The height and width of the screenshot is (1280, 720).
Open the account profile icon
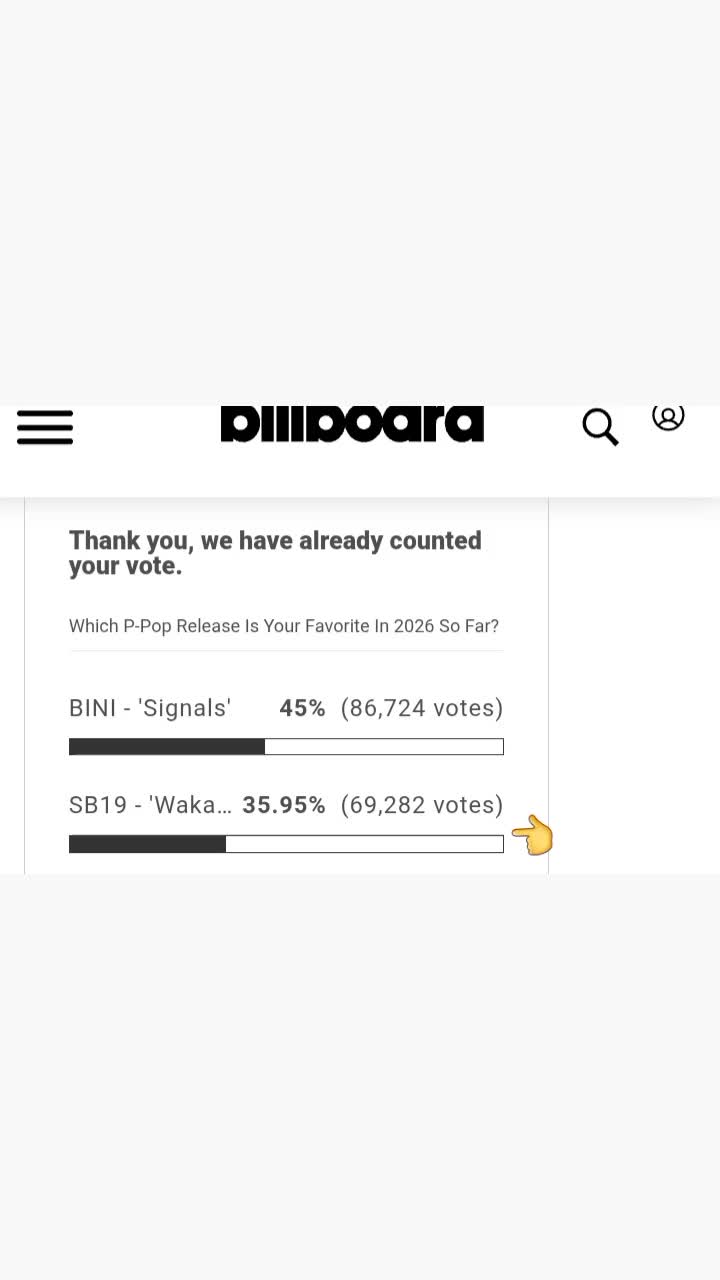point(668,417)
